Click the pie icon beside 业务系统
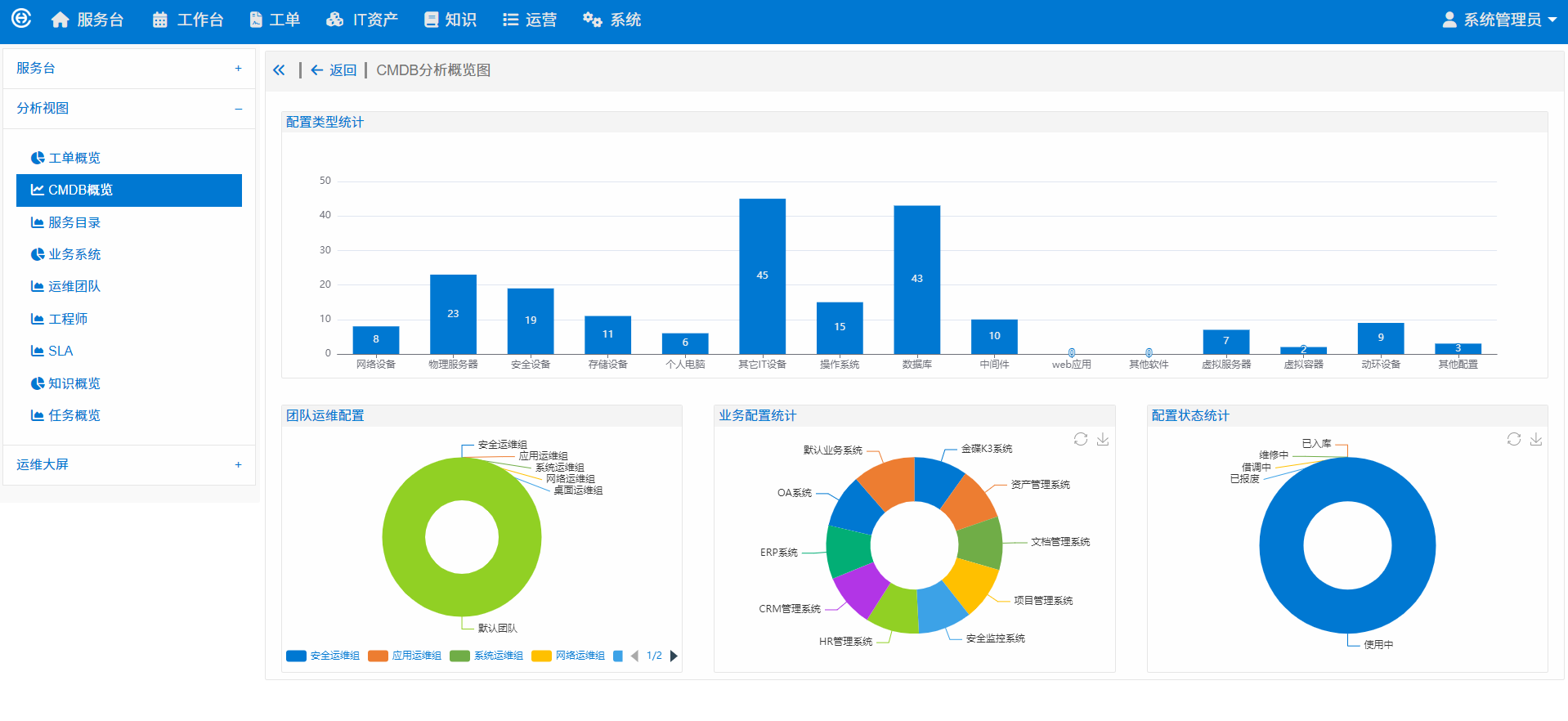The image size is (1568, 721). 38,254
